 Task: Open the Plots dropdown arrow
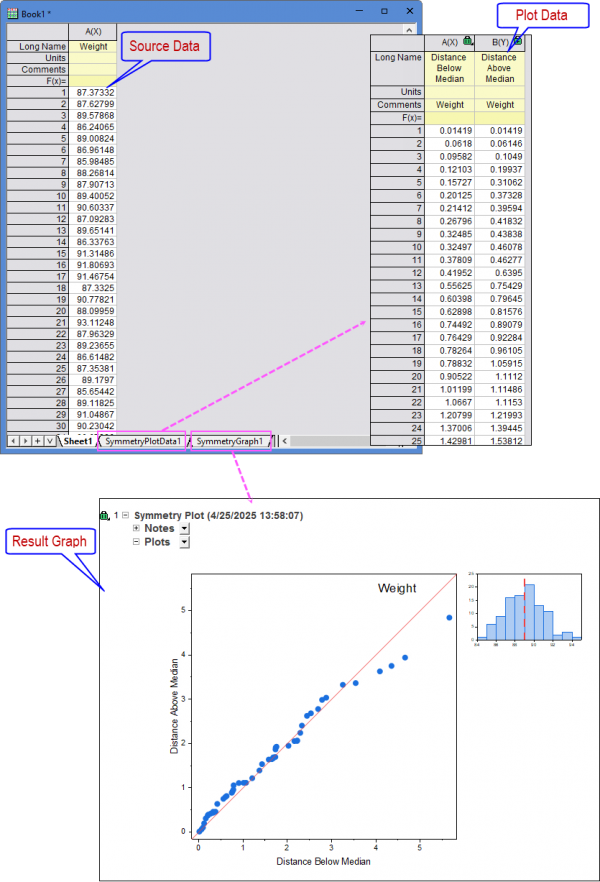pos(184,542)
